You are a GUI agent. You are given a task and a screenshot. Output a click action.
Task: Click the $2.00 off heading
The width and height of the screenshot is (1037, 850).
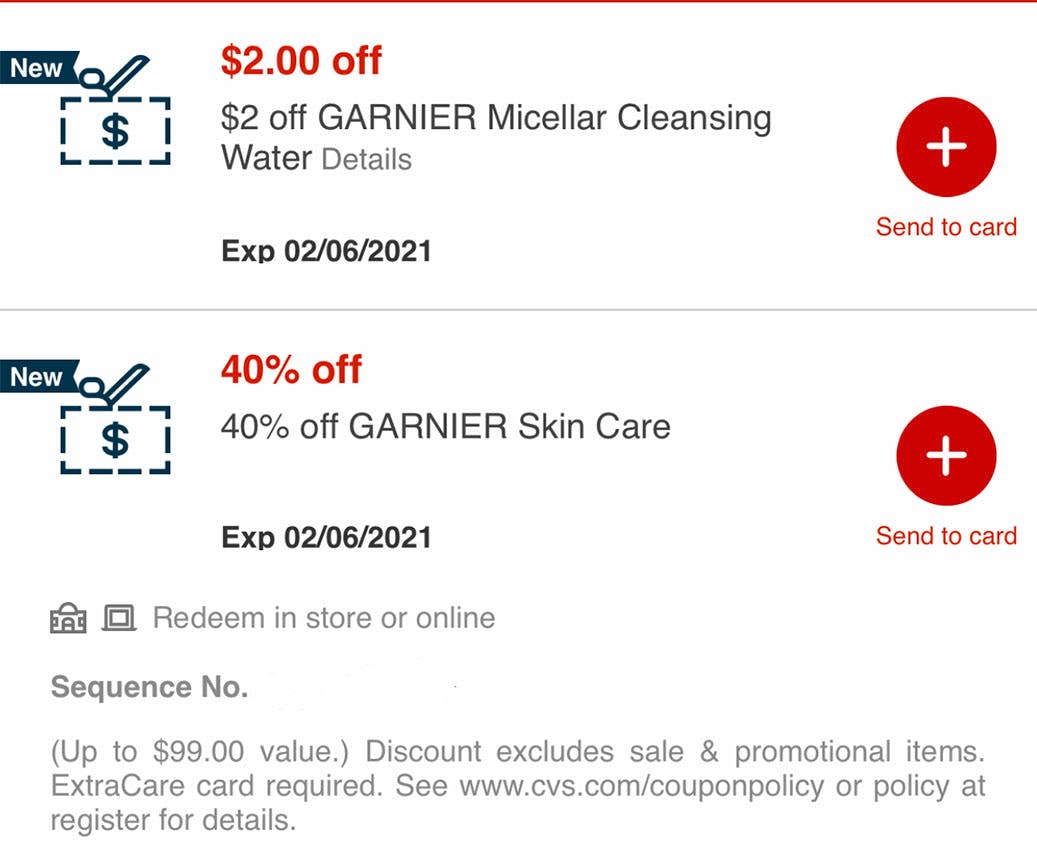[x=302, y=61]
